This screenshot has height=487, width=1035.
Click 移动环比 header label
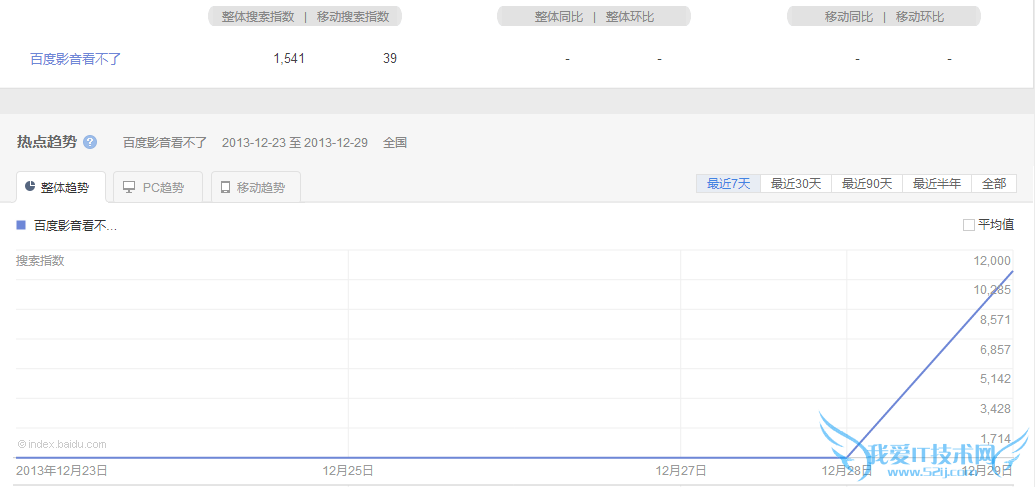[920, 17]
